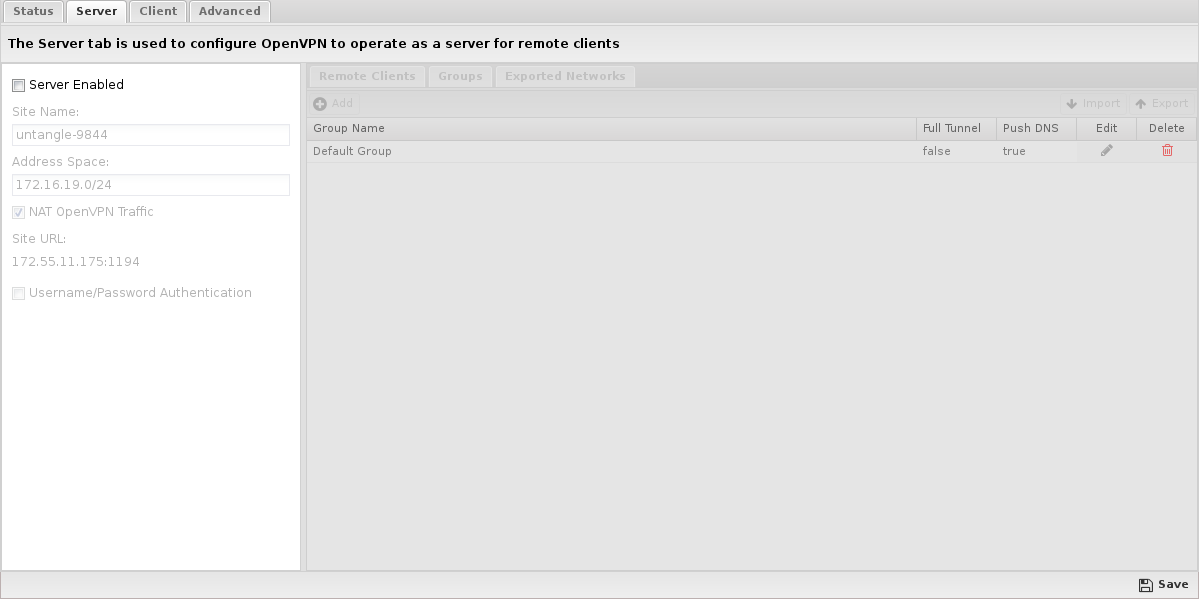The width and height of the screenshot is (1199, 599).
Task: Click the Export up-arrow icon
Action: coord(1140,103)
